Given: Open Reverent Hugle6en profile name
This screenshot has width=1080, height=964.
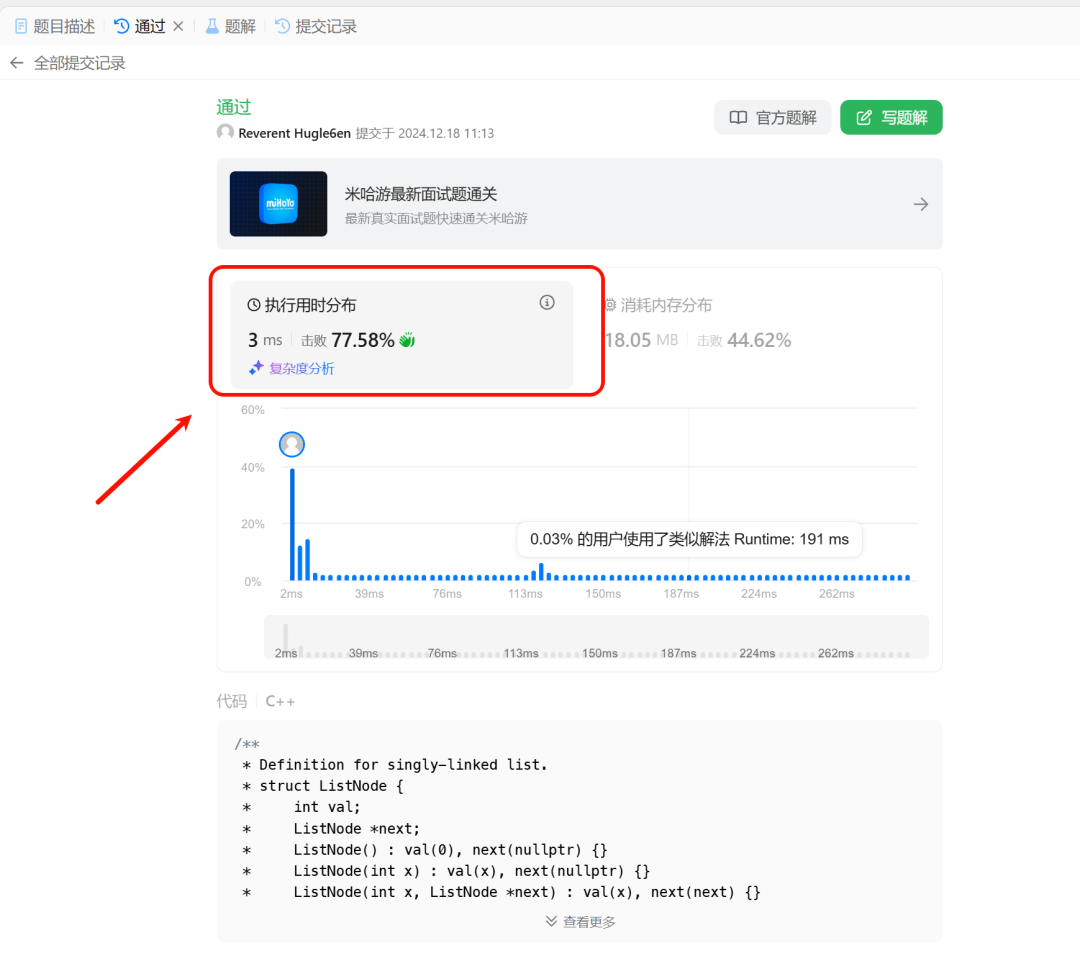Looking at the screenshot, I should (x=294, y=133).
